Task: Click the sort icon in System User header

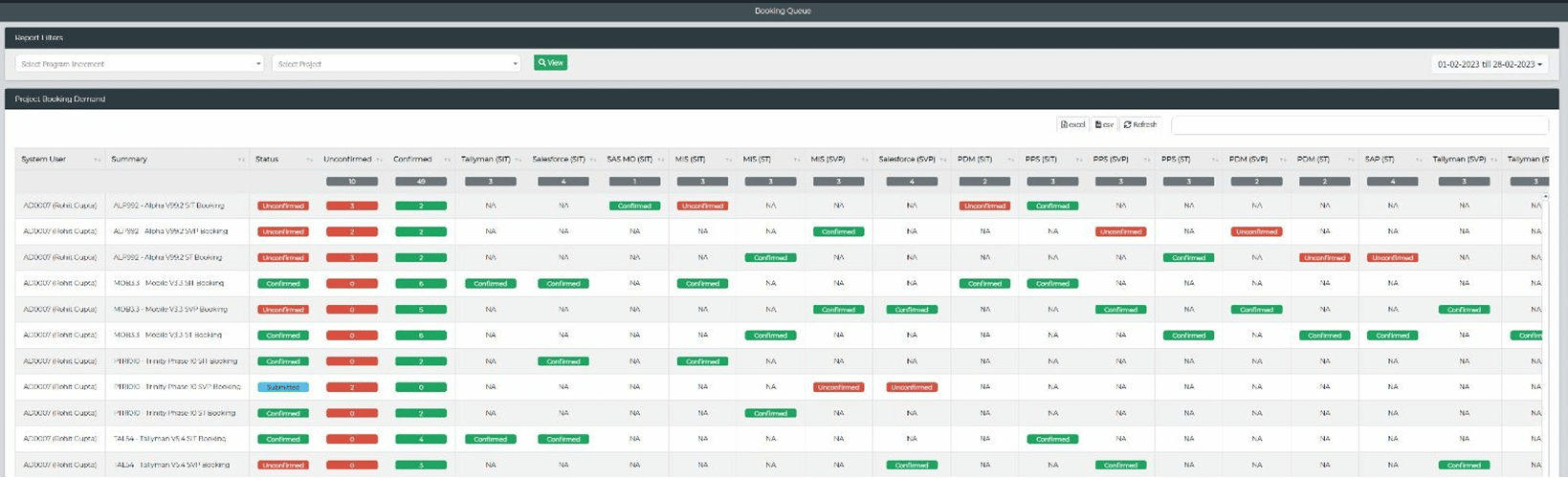Action: click(x=98, y=160)
